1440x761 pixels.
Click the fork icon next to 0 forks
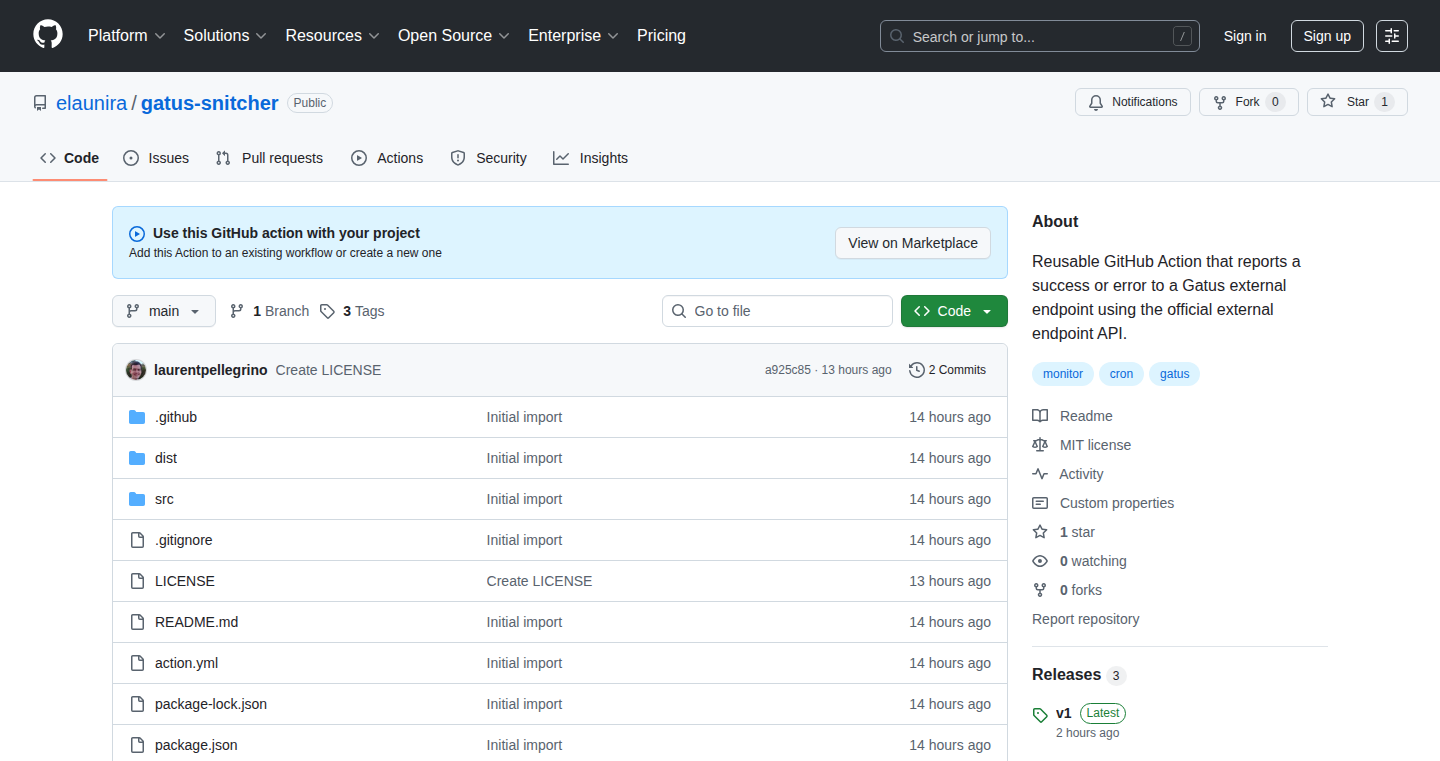pyautogui.click(x=1040, y=590)
